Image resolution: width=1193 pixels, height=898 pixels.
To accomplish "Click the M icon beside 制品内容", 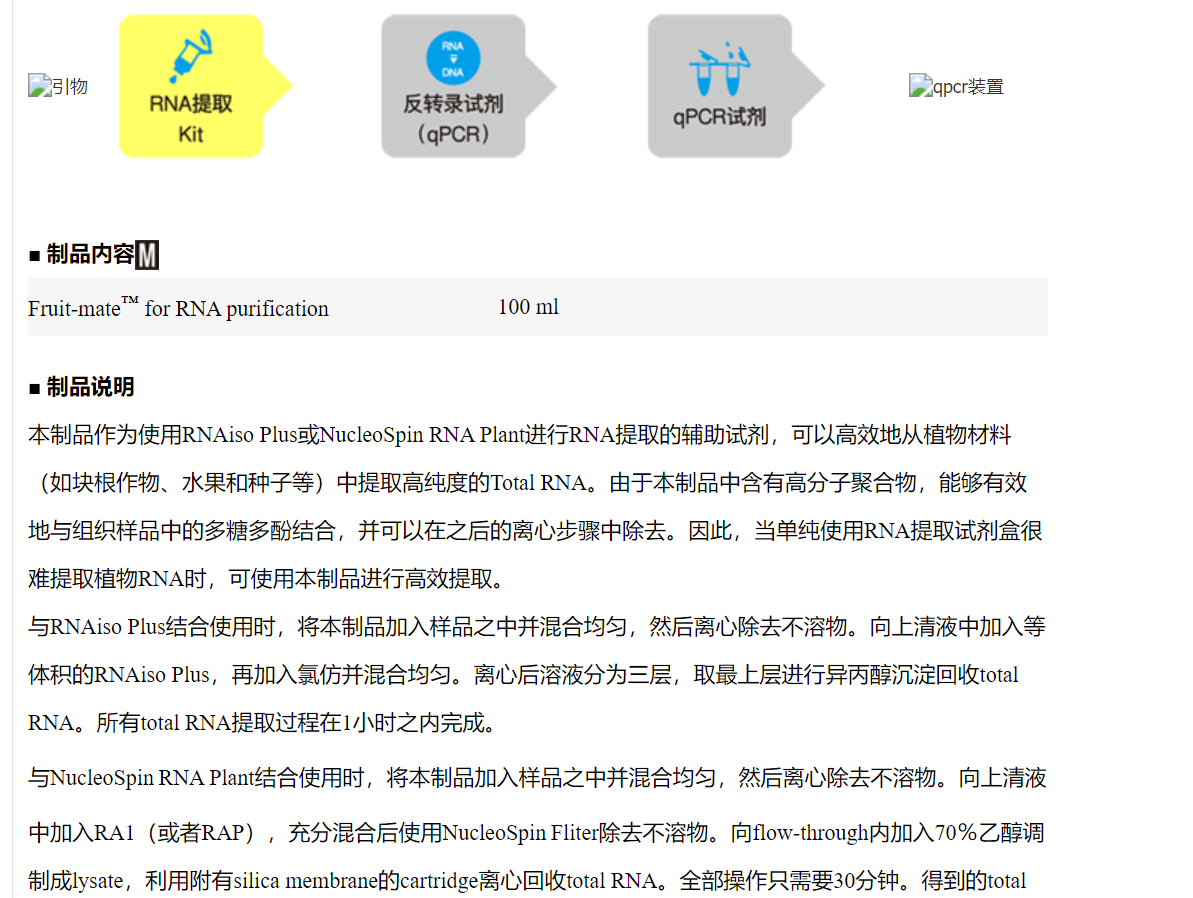I will tap(147, 256).
